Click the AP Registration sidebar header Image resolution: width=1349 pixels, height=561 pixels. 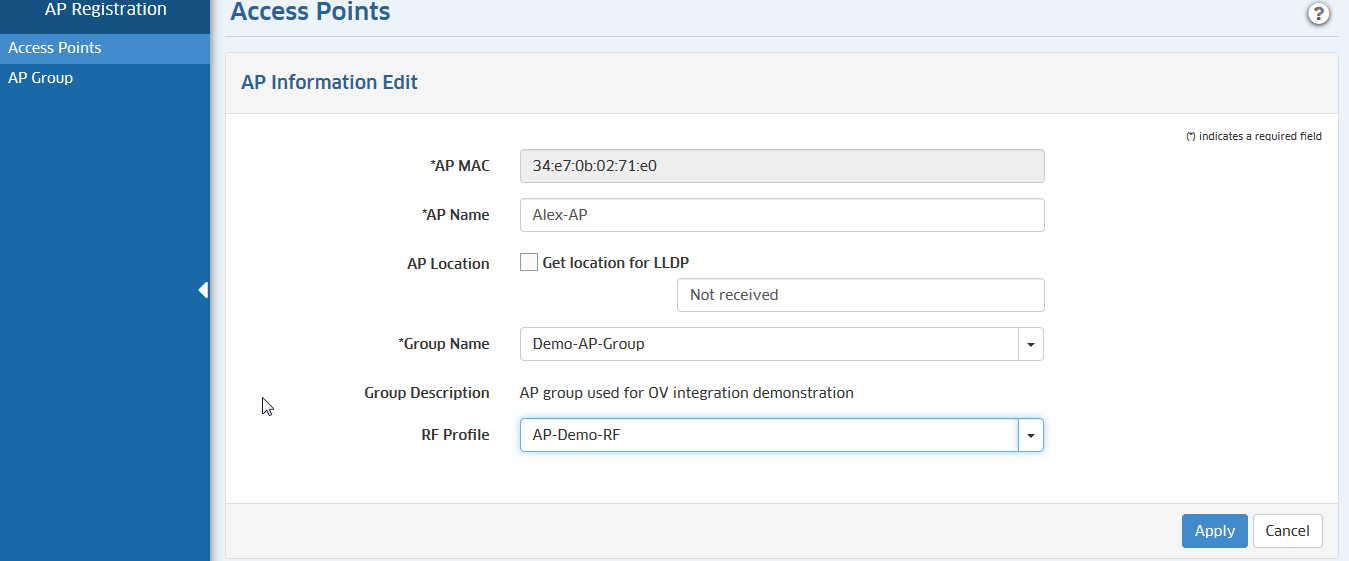pos(105,10)
